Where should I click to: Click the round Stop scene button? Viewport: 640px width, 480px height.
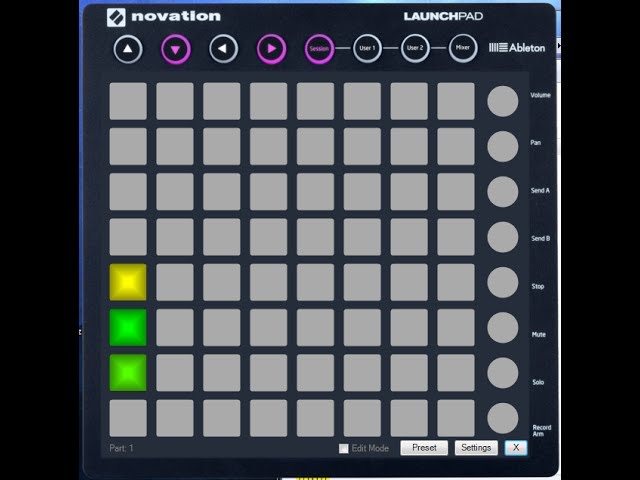point(502,282)
